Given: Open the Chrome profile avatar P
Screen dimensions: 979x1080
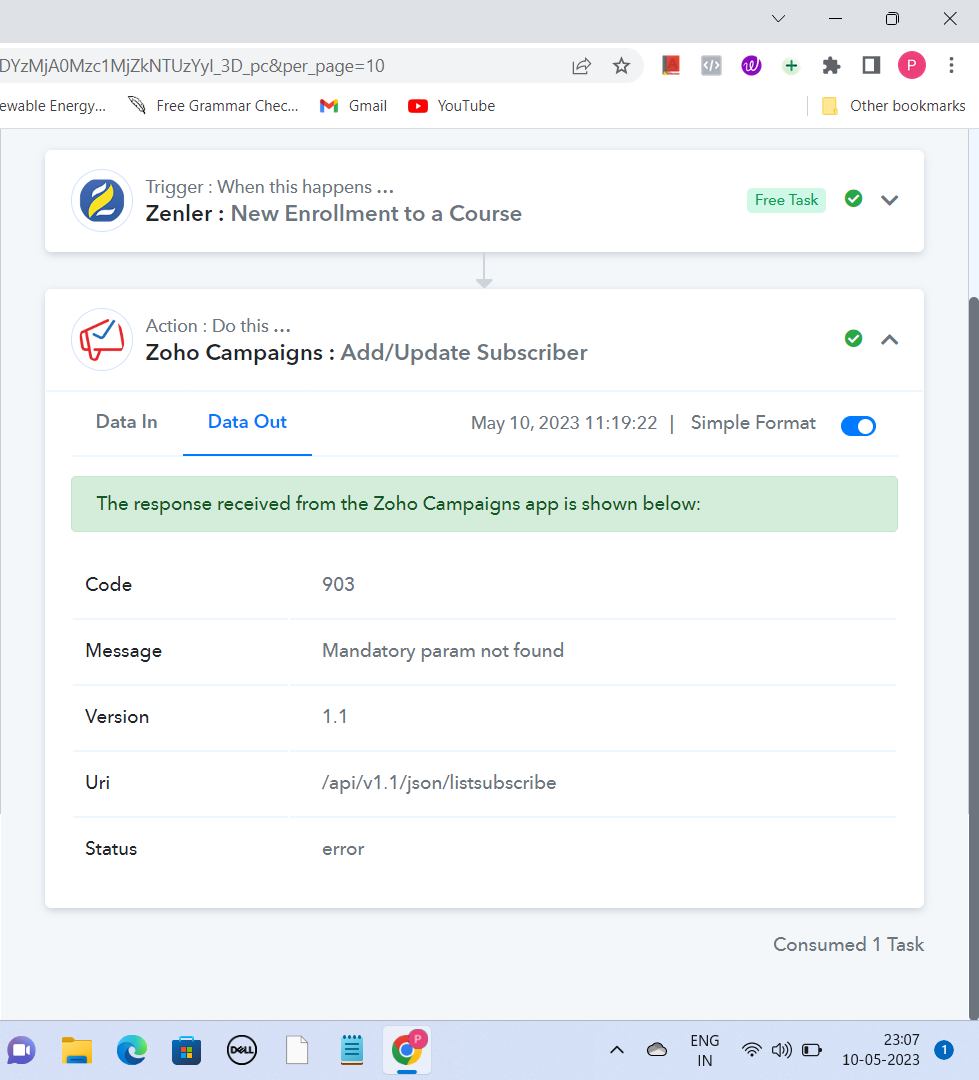Looking at the screenshot, I should click(x=911, y=65).
